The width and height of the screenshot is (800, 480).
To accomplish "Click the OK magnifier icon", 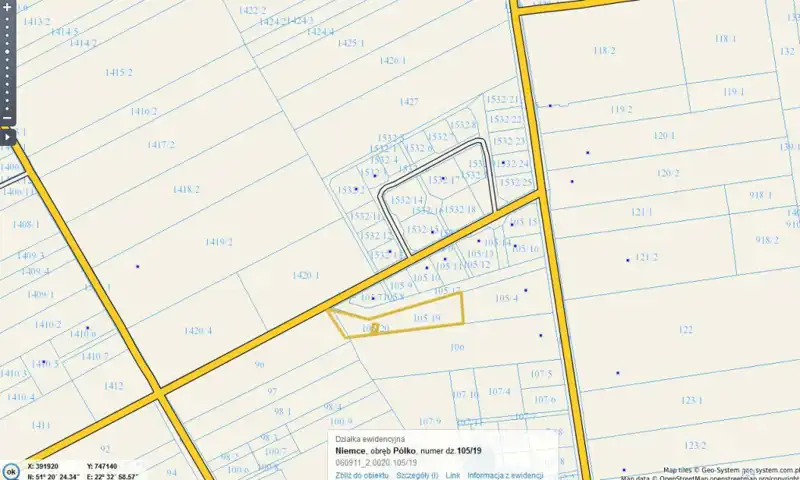I will 10,471.
